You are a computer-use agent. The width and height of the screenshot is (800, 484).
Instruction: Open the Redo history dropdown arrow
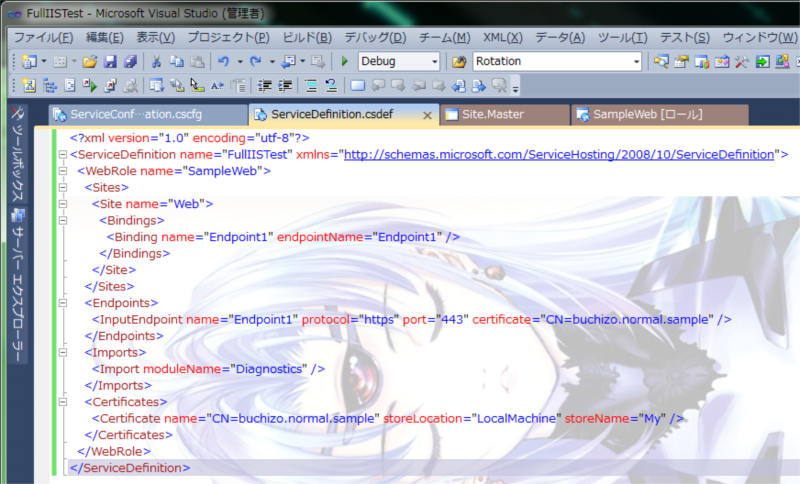272,62
